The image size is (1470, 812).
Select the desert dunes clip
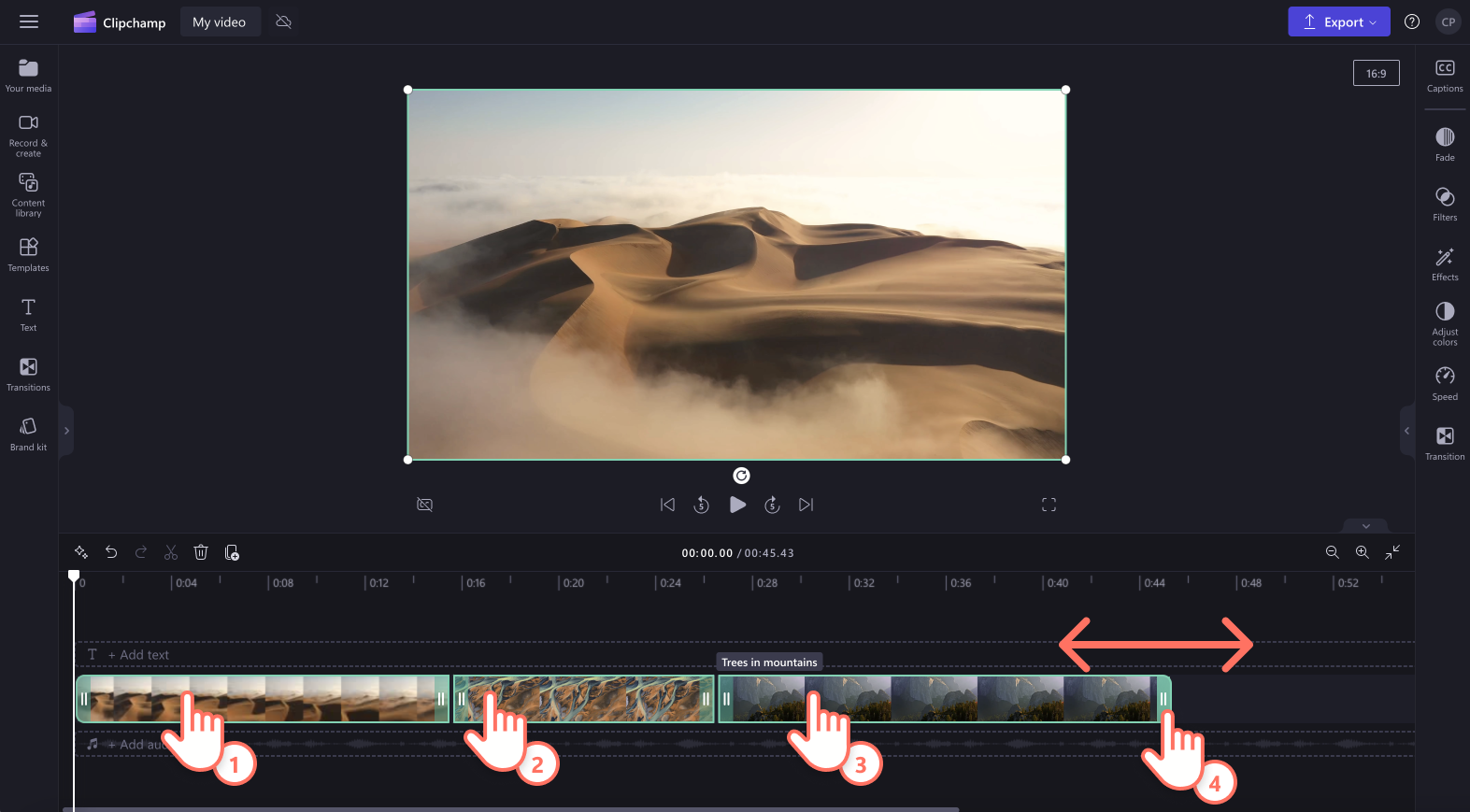tap(263, 699)
